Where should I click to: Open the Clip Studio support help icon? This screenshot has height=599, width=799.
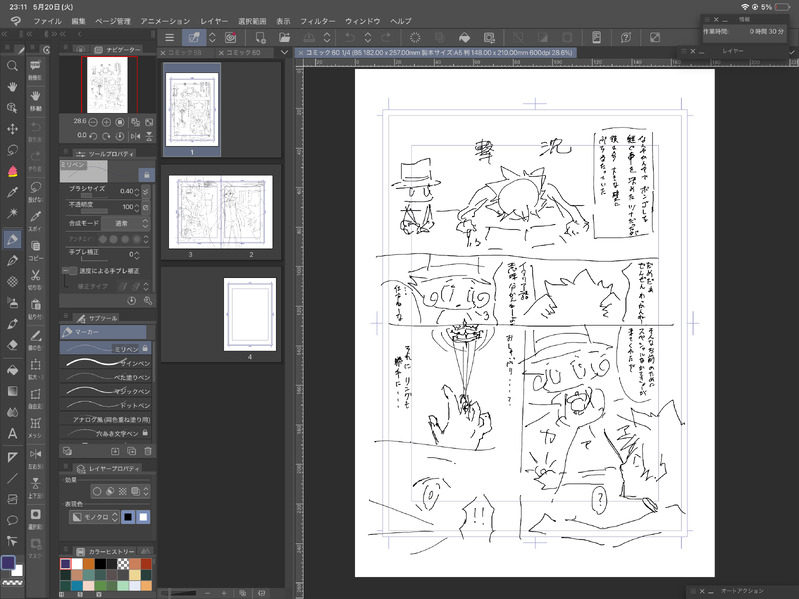point(626,37)
